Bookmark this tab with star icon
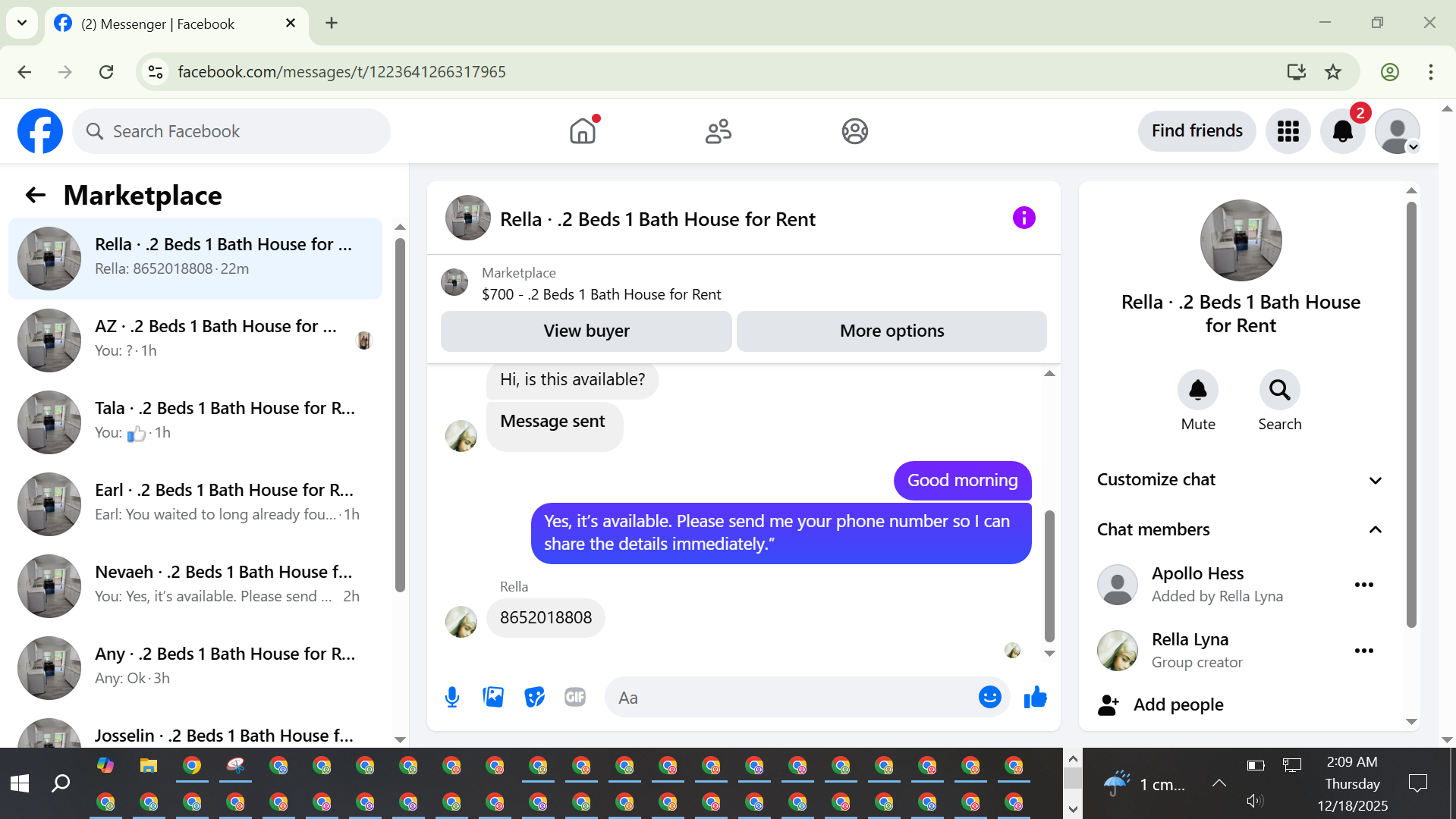 (x=1333, y=72)
